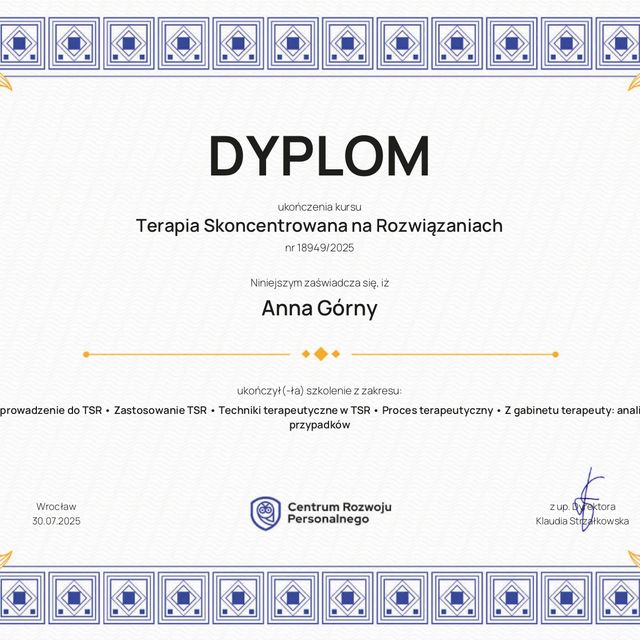Click the topic 'Zastosowanie TSR'
The height and width of the screenshot is (640, 640).
coord(160,410)
